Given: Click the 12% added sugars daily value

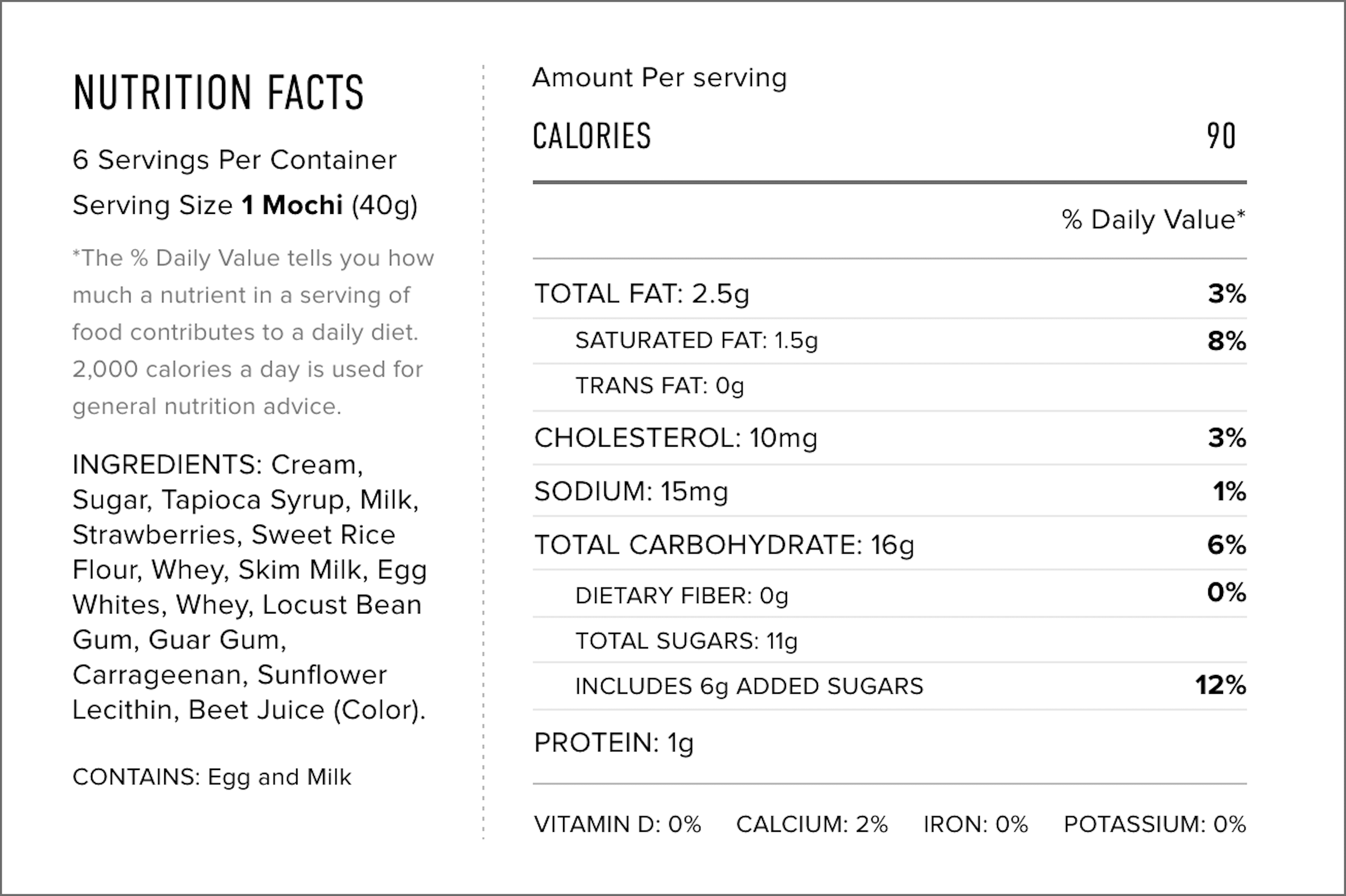Looking at the screenshot, I should [x=1220, y=685].
